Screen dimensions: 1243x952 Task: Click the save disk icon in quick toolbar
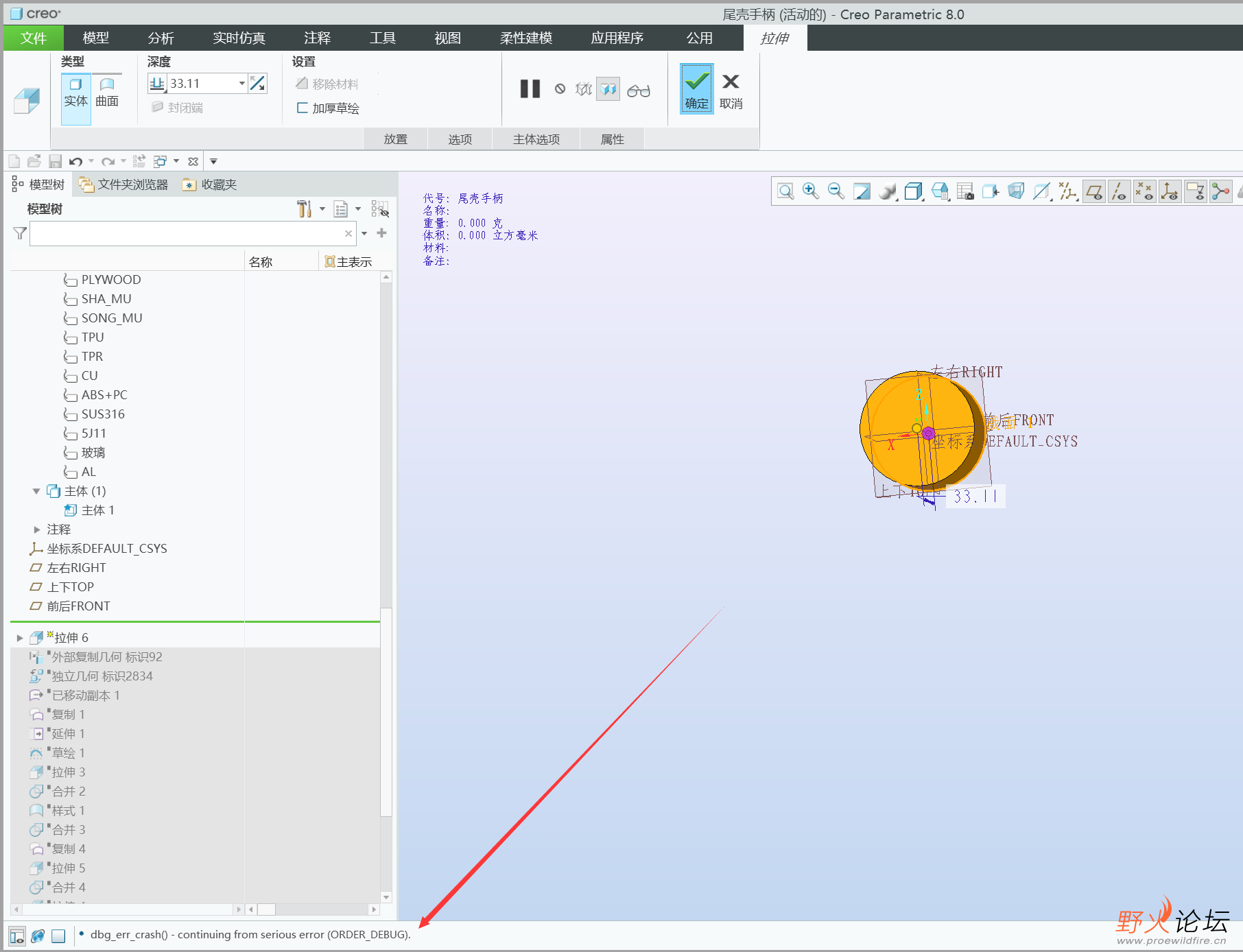click(x=56, y=161)
